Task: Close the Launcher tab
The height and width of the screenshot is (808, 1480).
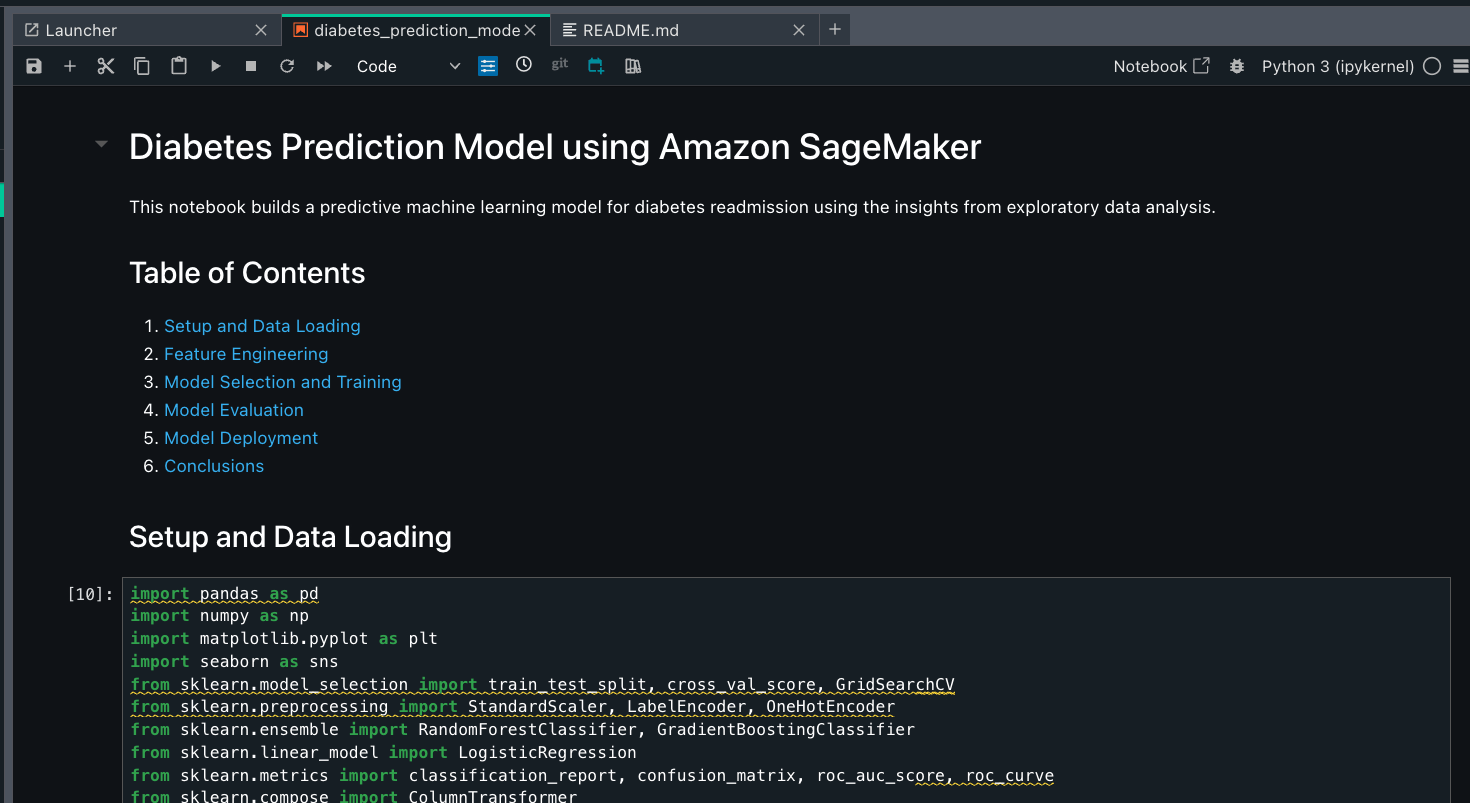Action: click(x=261, y=30)
